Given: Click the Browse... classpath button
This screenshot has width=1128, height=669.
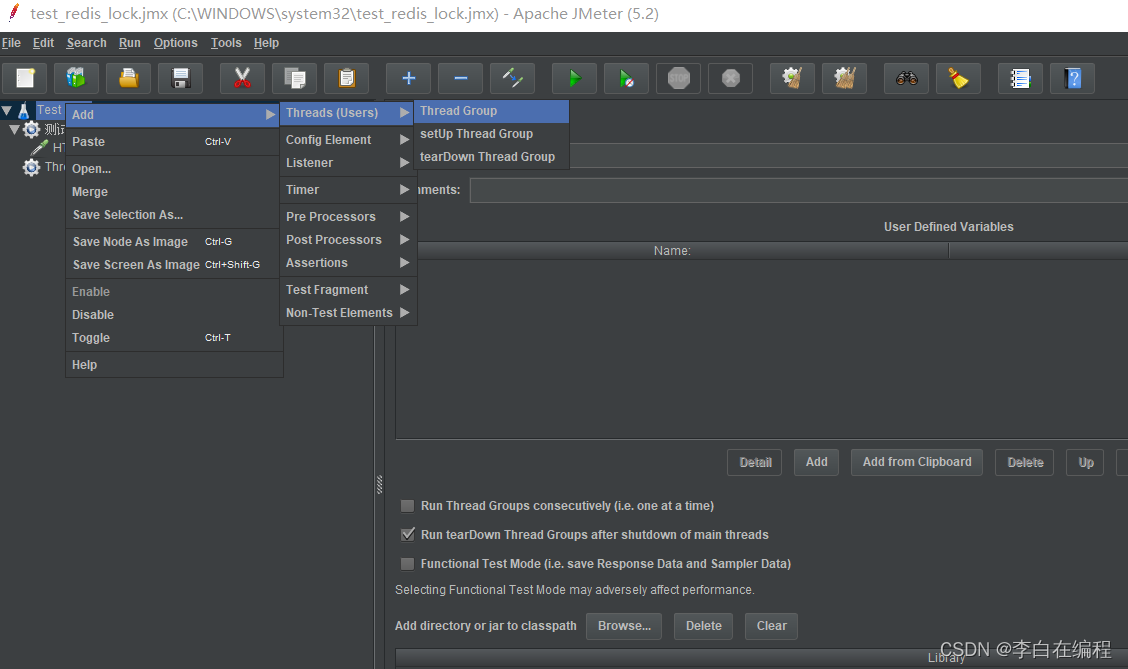Looking at the screenshot, I should pyautogui.click(x=624, y=626).
